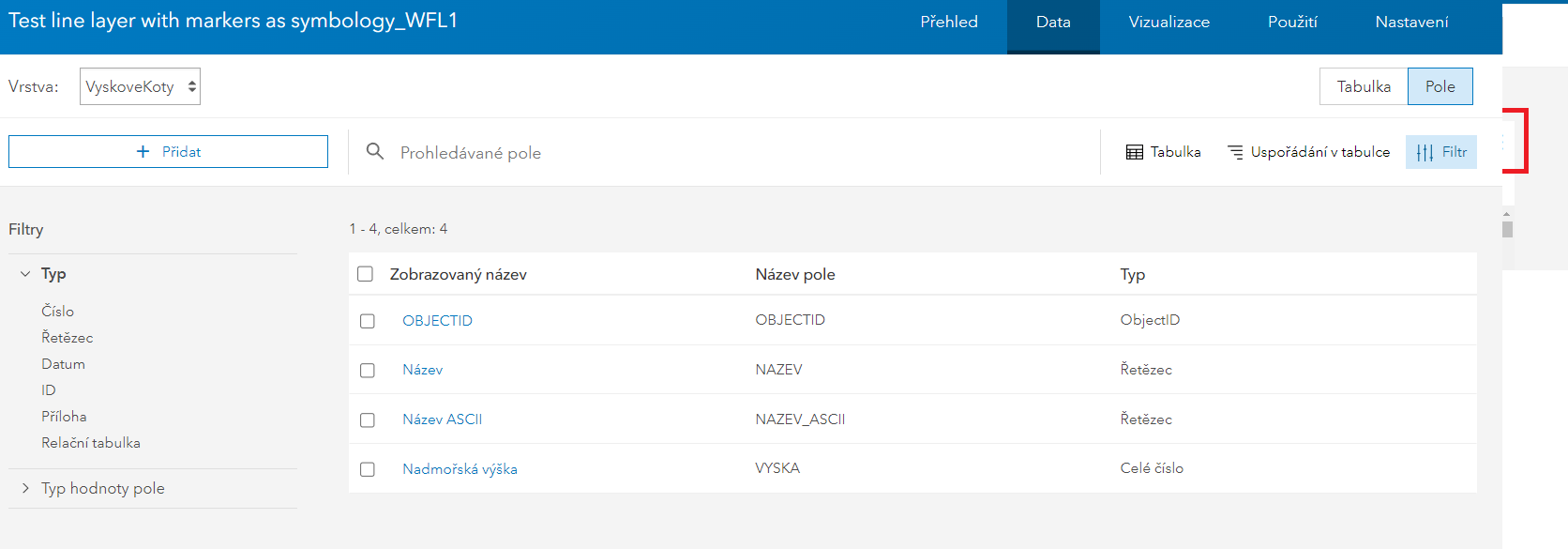This screenshot has width=1568, height=549.
Task: Switch to Tabulka view button
Action: coord(1364,86)
